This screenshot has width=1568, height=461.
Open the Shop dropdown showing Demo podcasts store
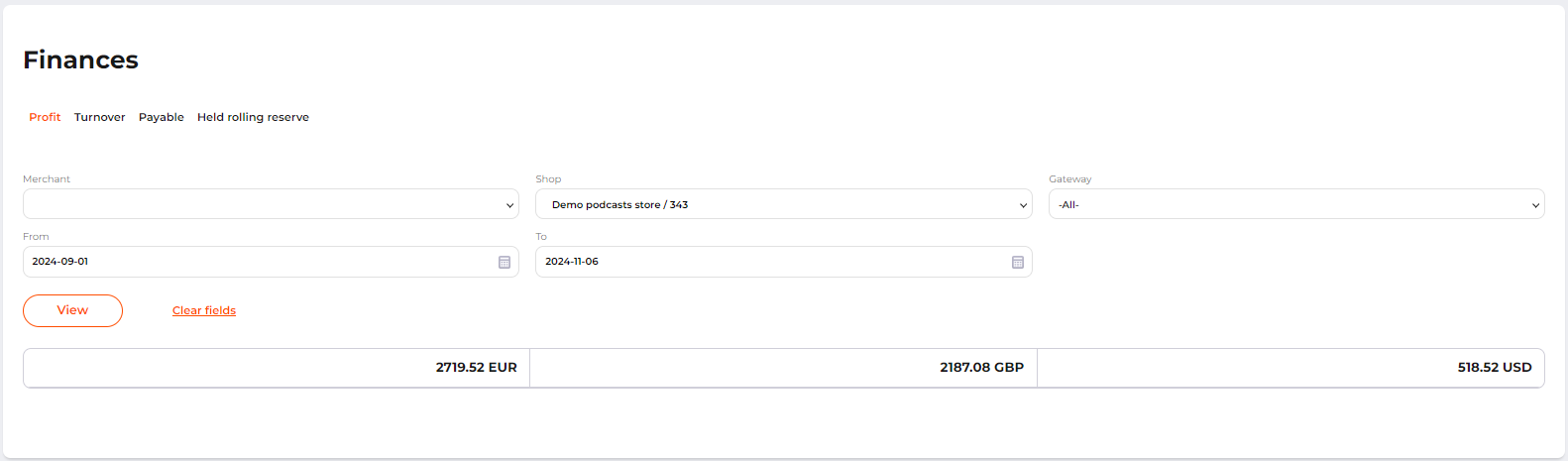[783, 204]
